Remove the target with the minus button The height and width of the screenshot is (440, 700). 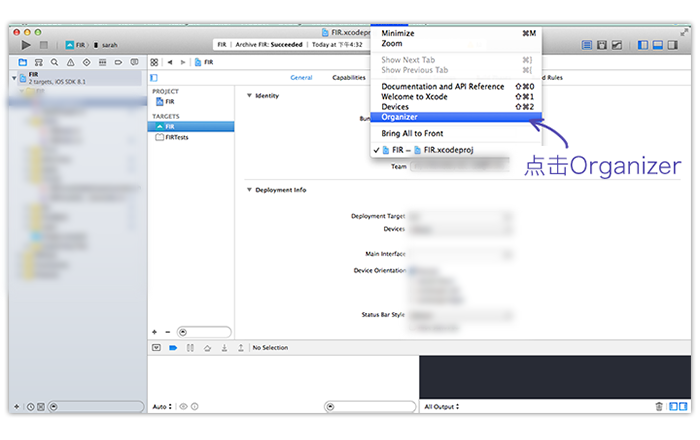click(168, 332)
